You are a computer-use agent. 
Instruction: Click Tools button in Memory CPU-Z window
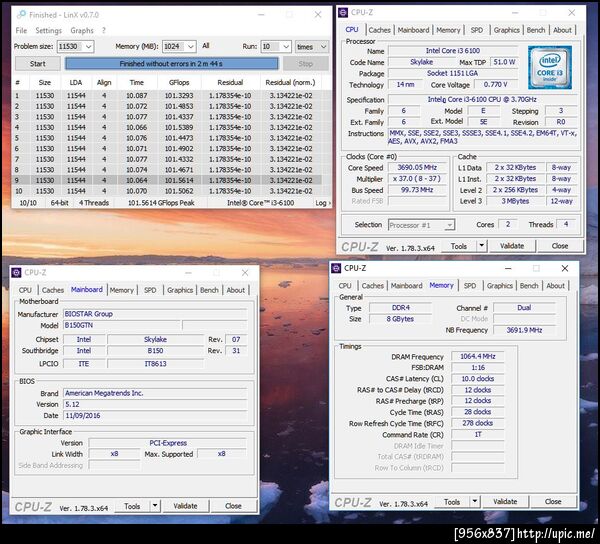click(452, 502)
